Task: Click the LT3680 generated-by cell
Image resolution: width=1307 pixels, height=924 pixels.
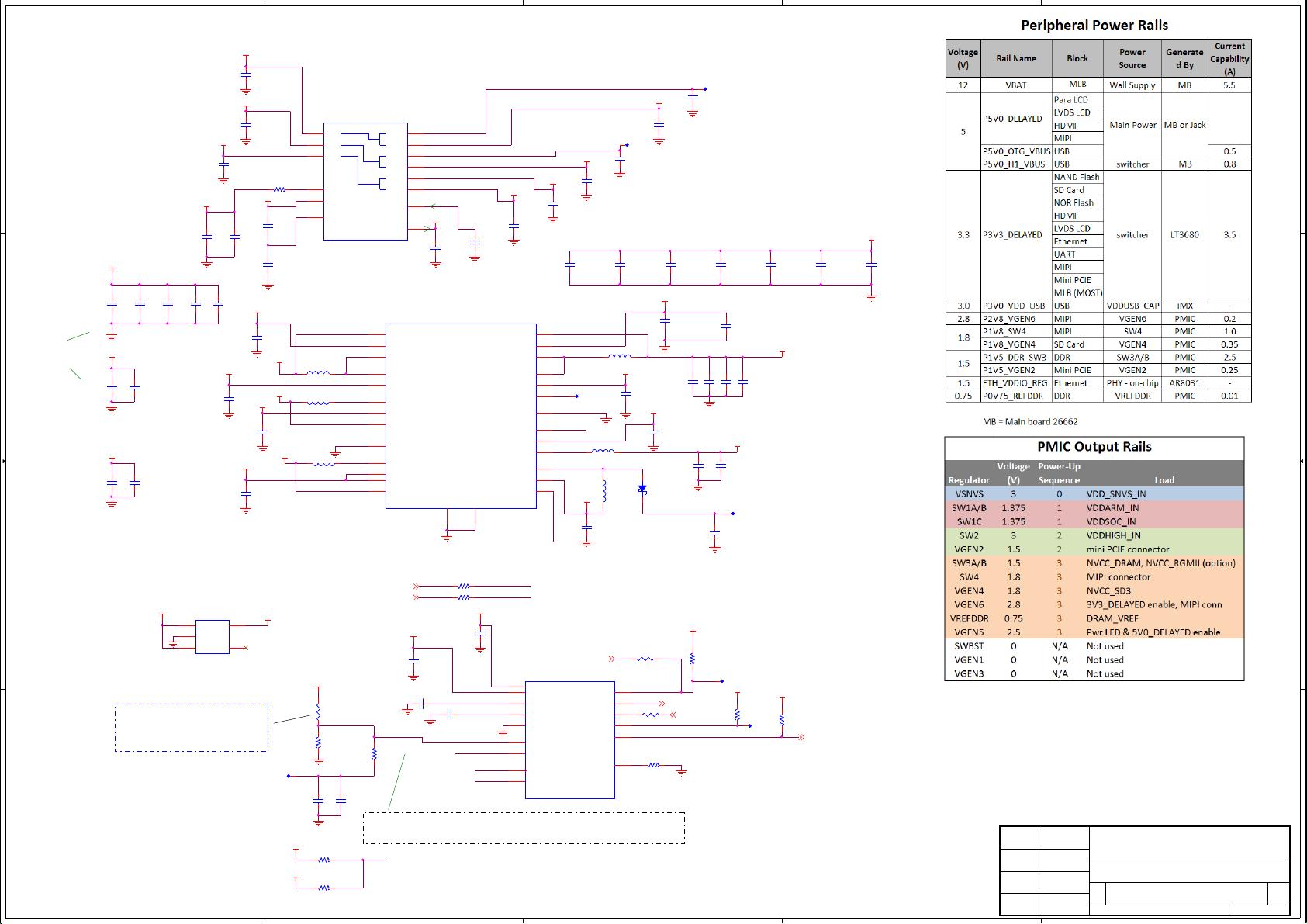Action: [x=1184, y=234]
